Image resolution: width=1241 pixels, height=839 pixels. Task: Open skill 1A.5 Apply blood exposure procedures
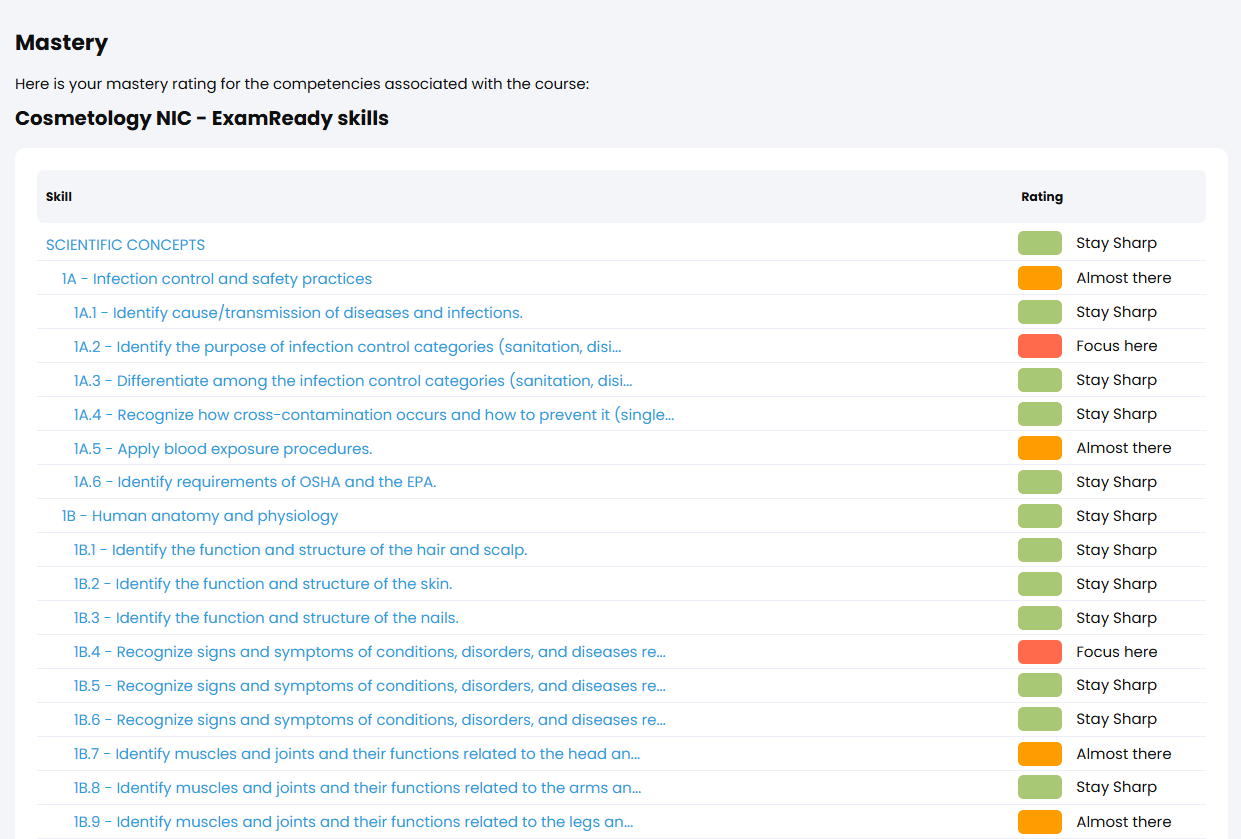click(223, 449)
